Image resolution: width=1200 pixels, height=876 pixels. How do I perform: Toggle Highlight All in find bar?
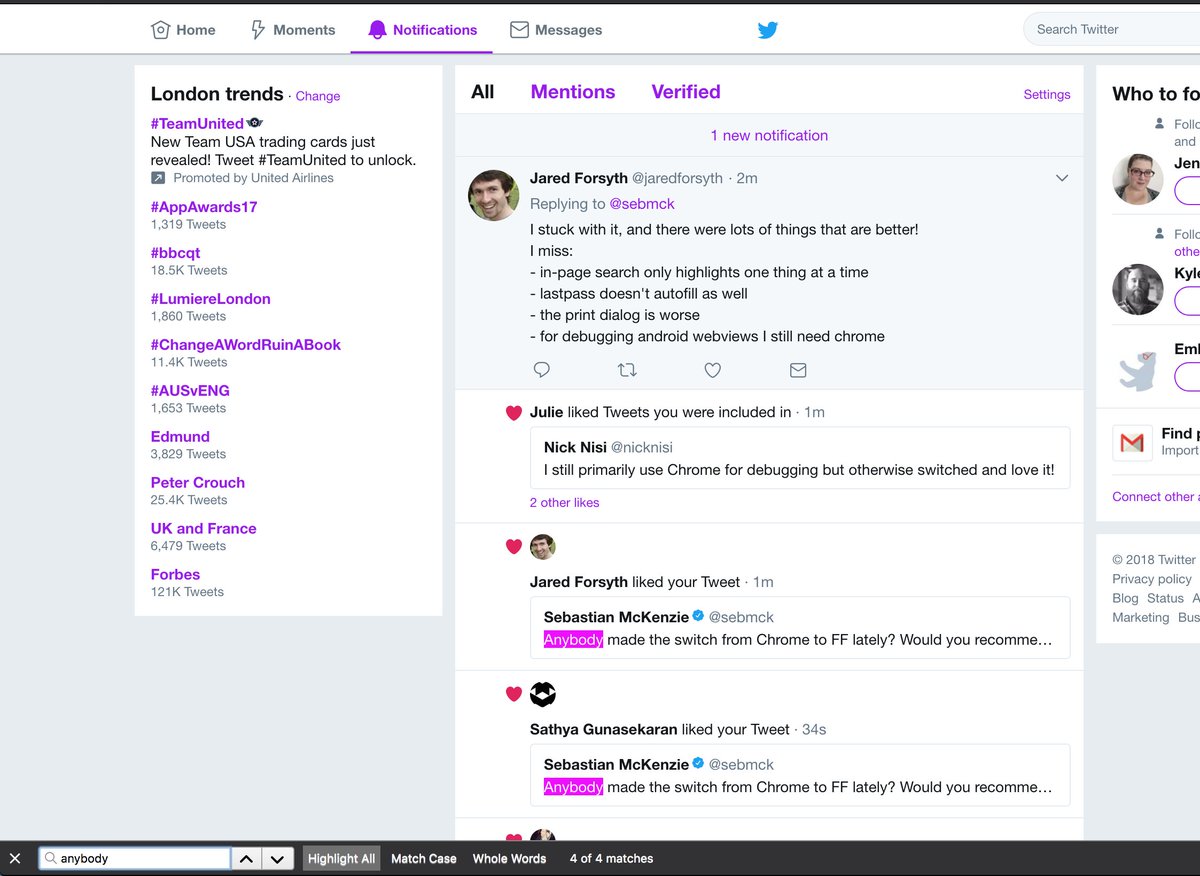coord(341,858)
